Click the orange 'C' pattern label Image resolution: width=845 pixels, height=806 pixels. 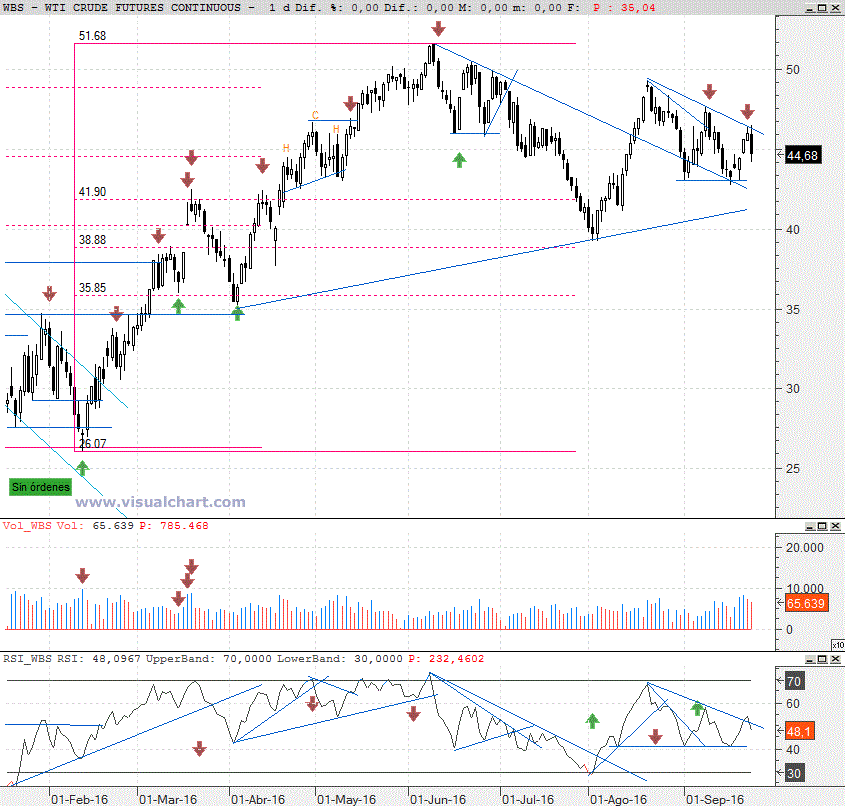point(315,115)
